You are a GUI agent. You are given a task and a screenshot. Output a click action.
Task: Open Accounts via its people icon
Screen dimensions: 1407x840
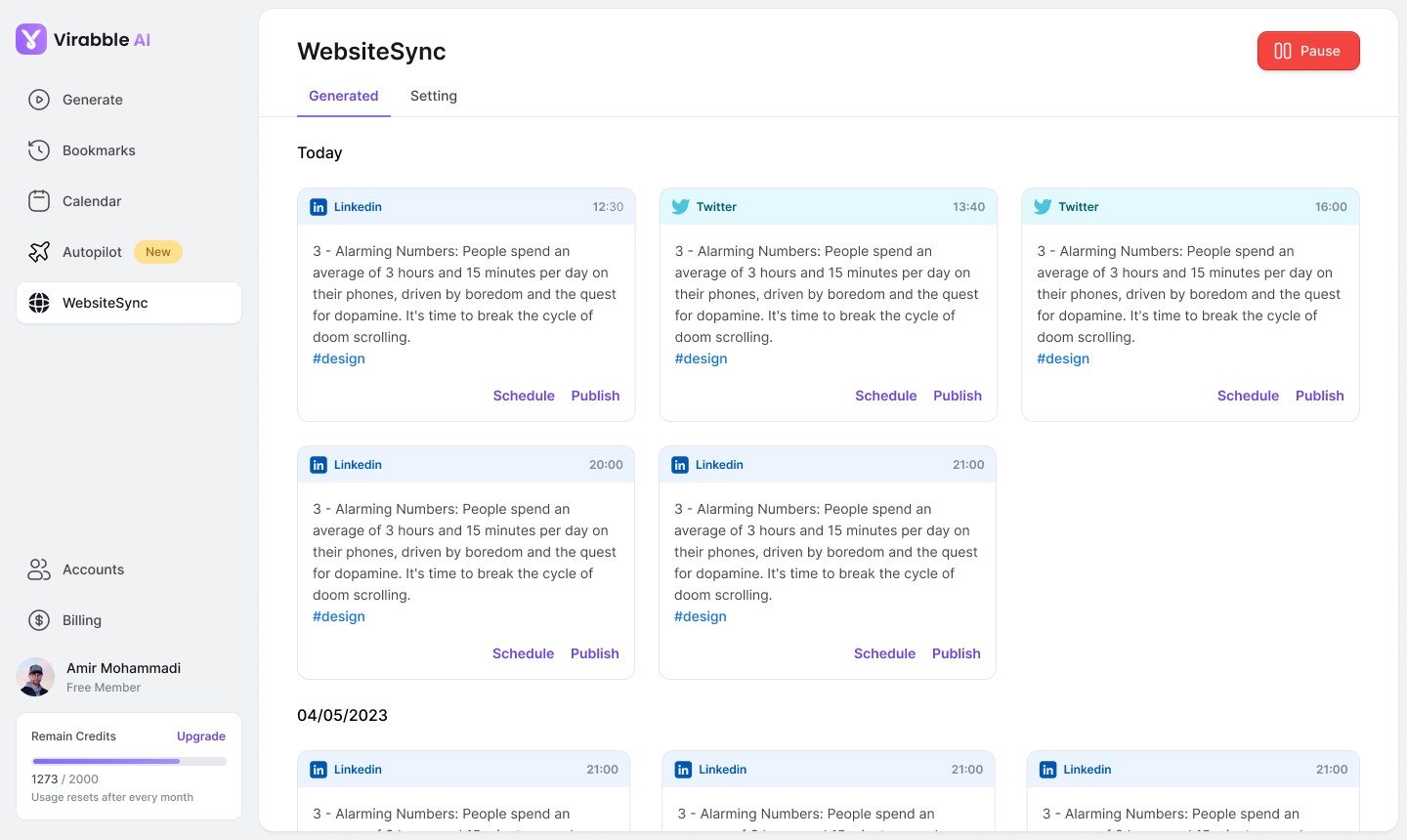[x=39, y=569]
